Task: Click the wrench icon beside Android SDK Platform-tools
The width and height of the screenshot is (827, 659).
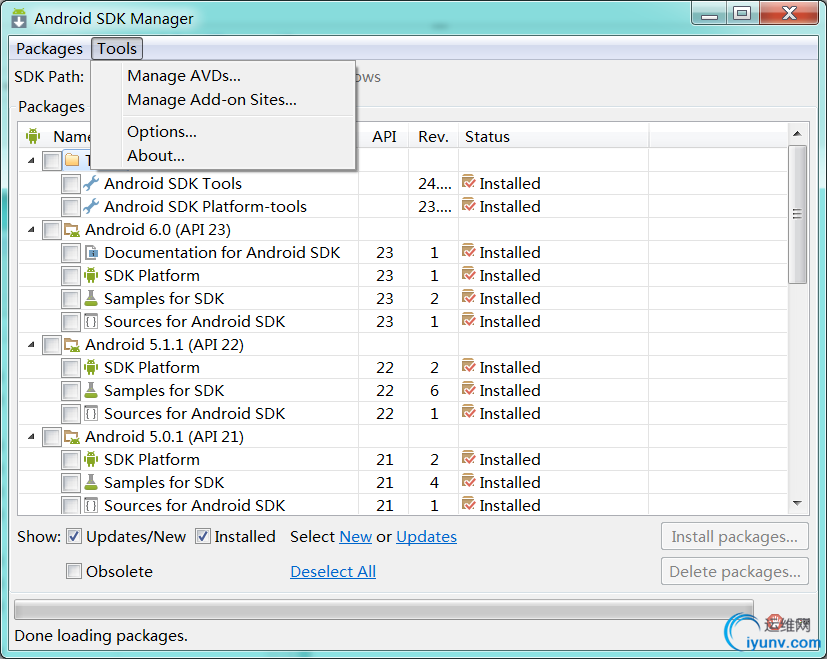Action: tap(91, 207)
